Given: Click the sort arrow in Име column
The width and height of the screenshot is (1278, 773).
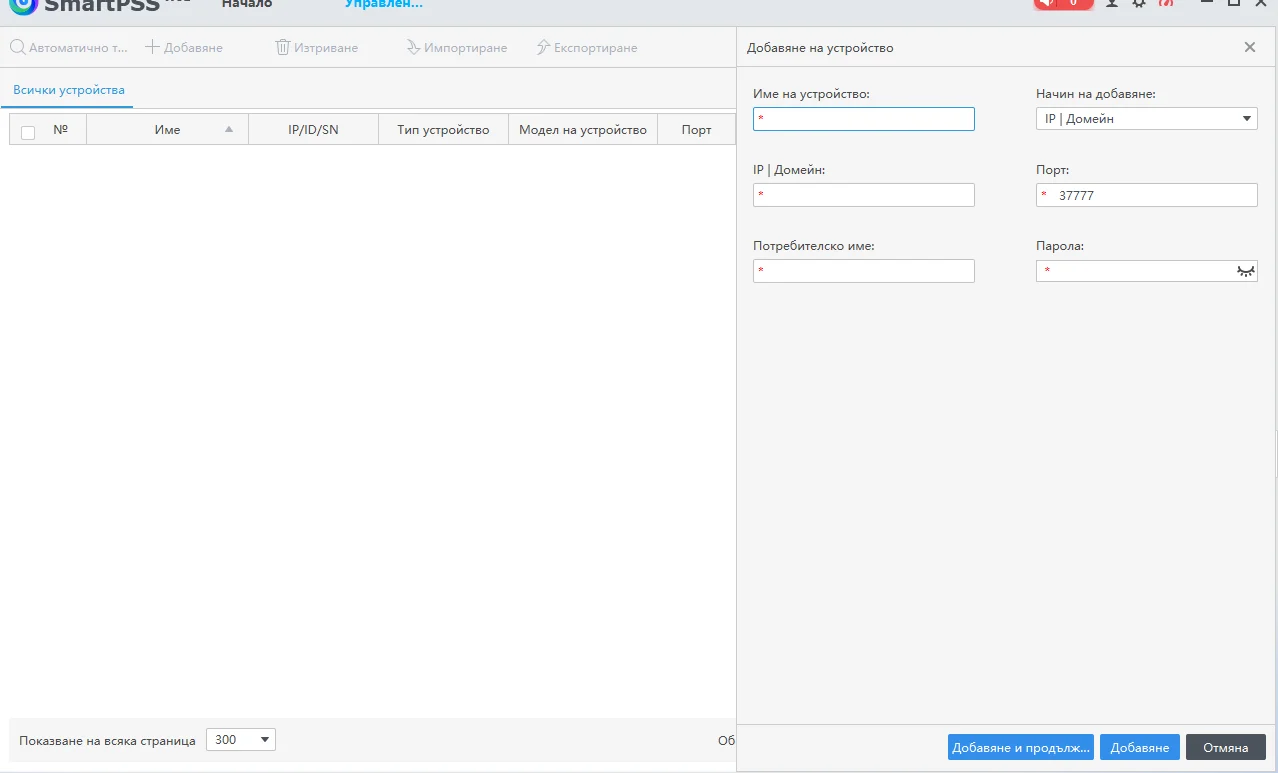Looking at the screenshot, I should [x=229, y=130].
